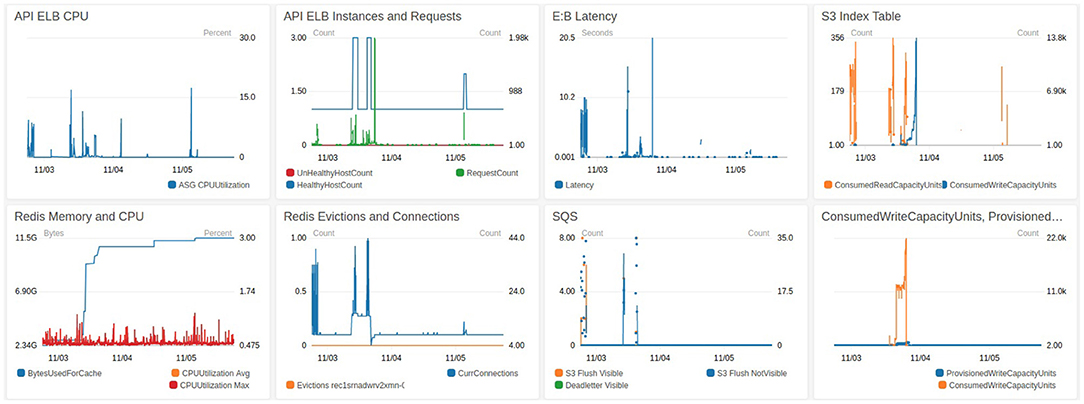Image resolution: width=1084 pixels, height=404 pixels.
Task: Open the Redis Evictions and Connections title
Action: pos(371,217)
